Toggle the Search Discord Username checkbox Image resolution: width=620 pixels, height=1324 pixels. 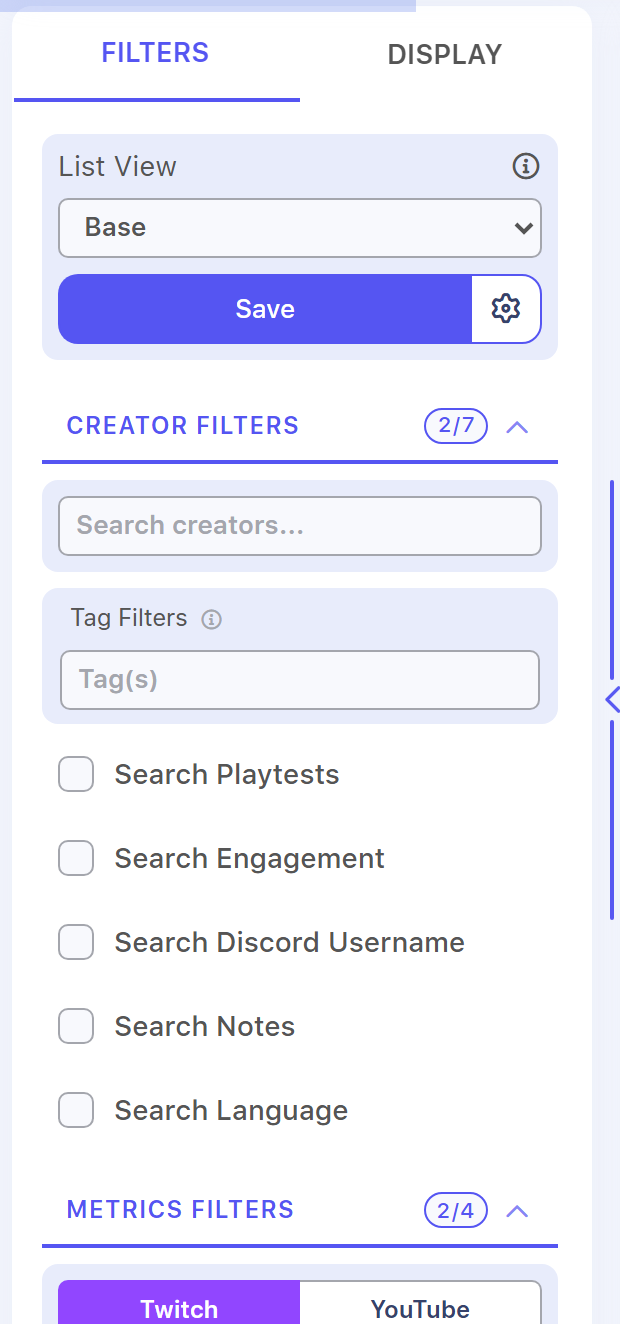pyautogui.click(x=76, y=942)
